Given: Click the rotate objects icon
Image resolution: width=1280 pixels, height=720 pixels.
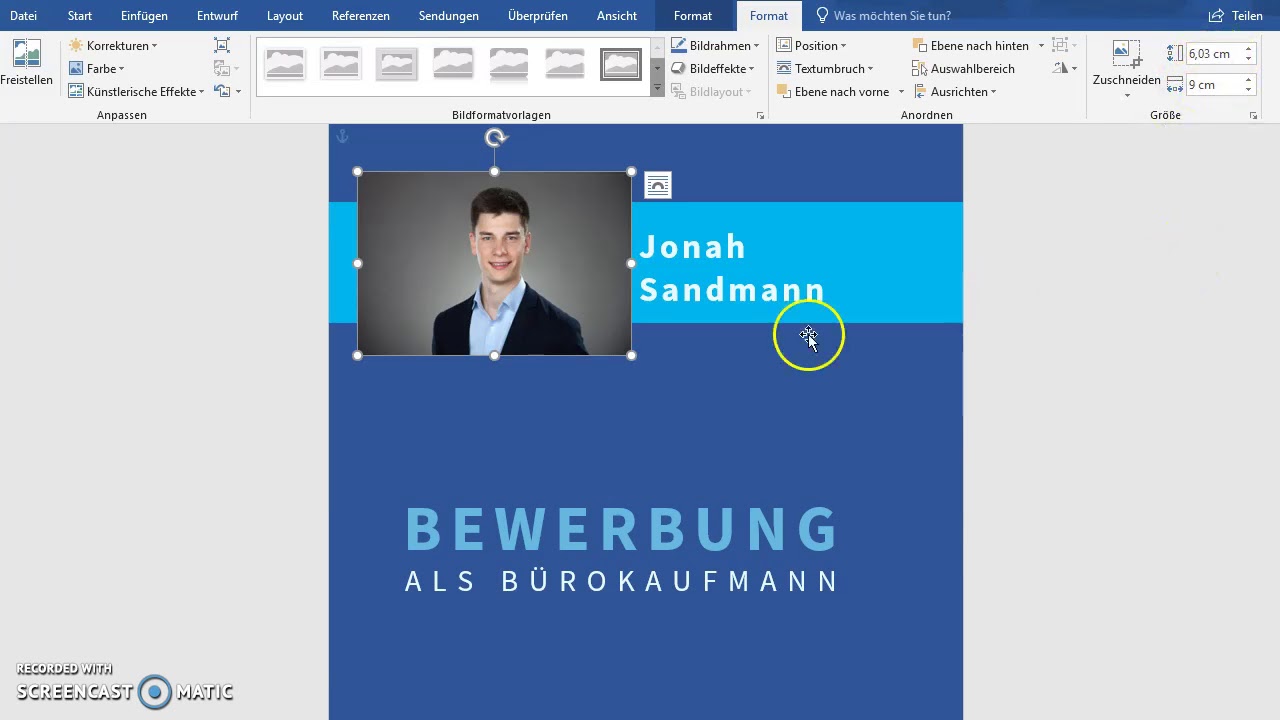Looking at the screenshot, I should pos(1061,69).
